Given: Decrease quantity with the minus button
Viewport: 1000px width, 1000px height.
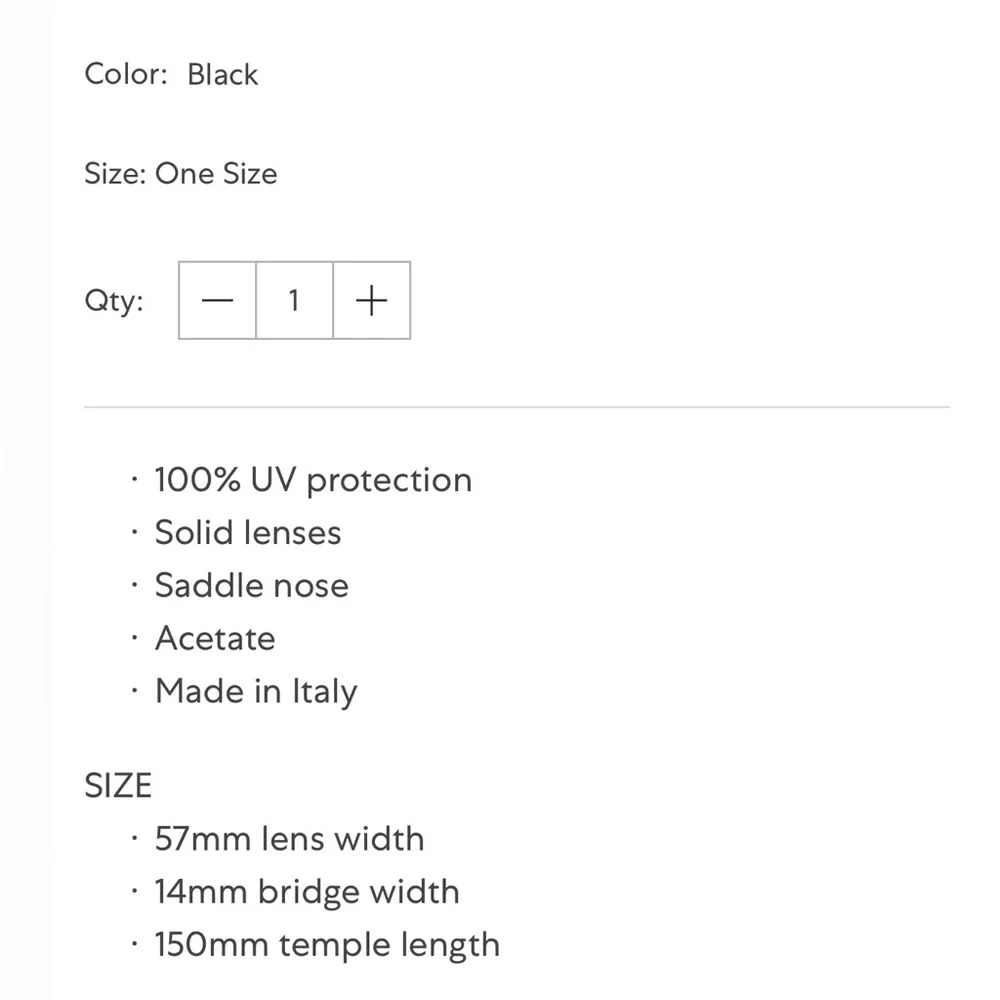Looking at the screenshot, I should coord(217,300).
